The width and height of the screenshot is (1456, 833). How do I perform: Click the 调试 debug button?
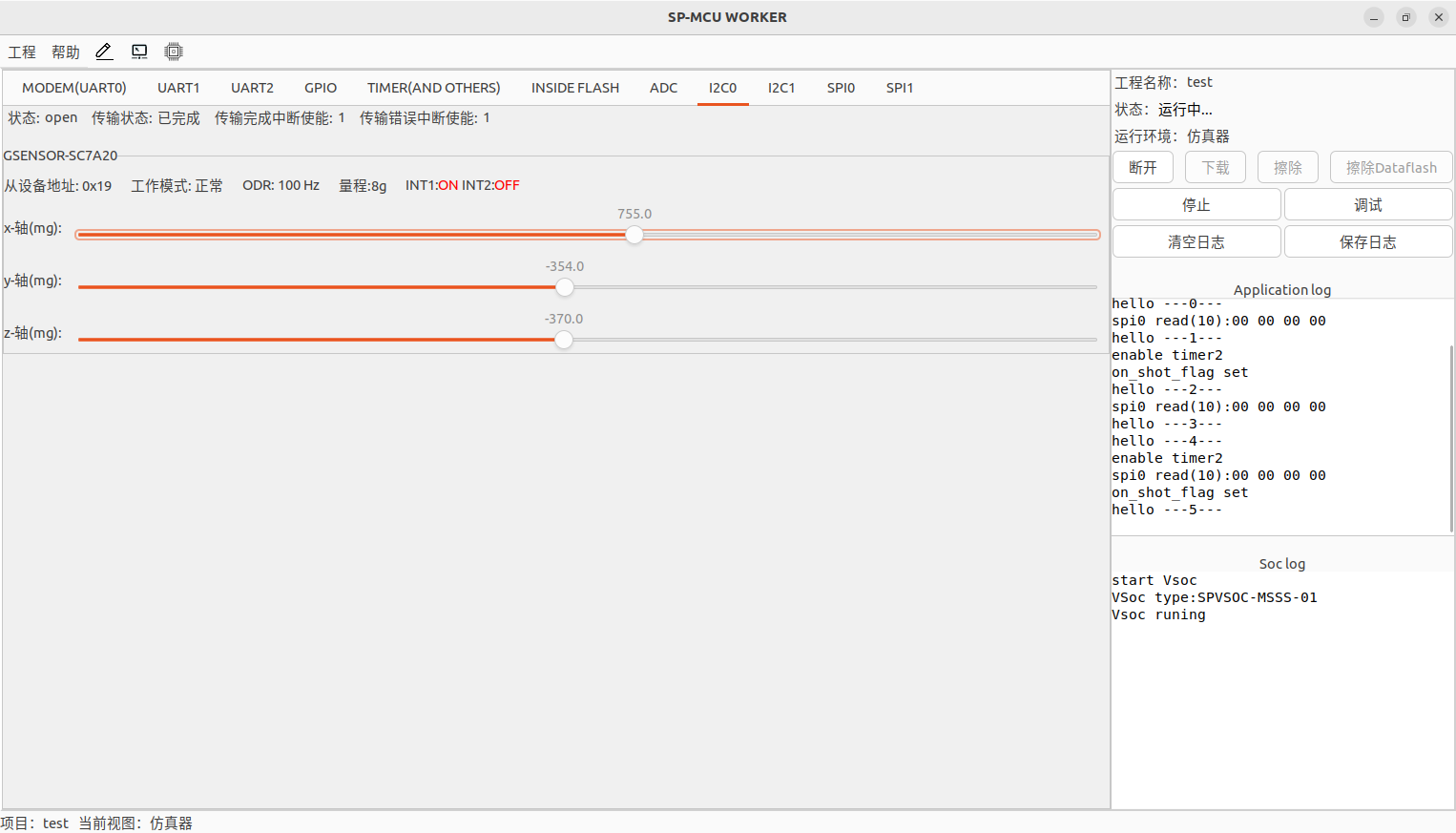1367,205
